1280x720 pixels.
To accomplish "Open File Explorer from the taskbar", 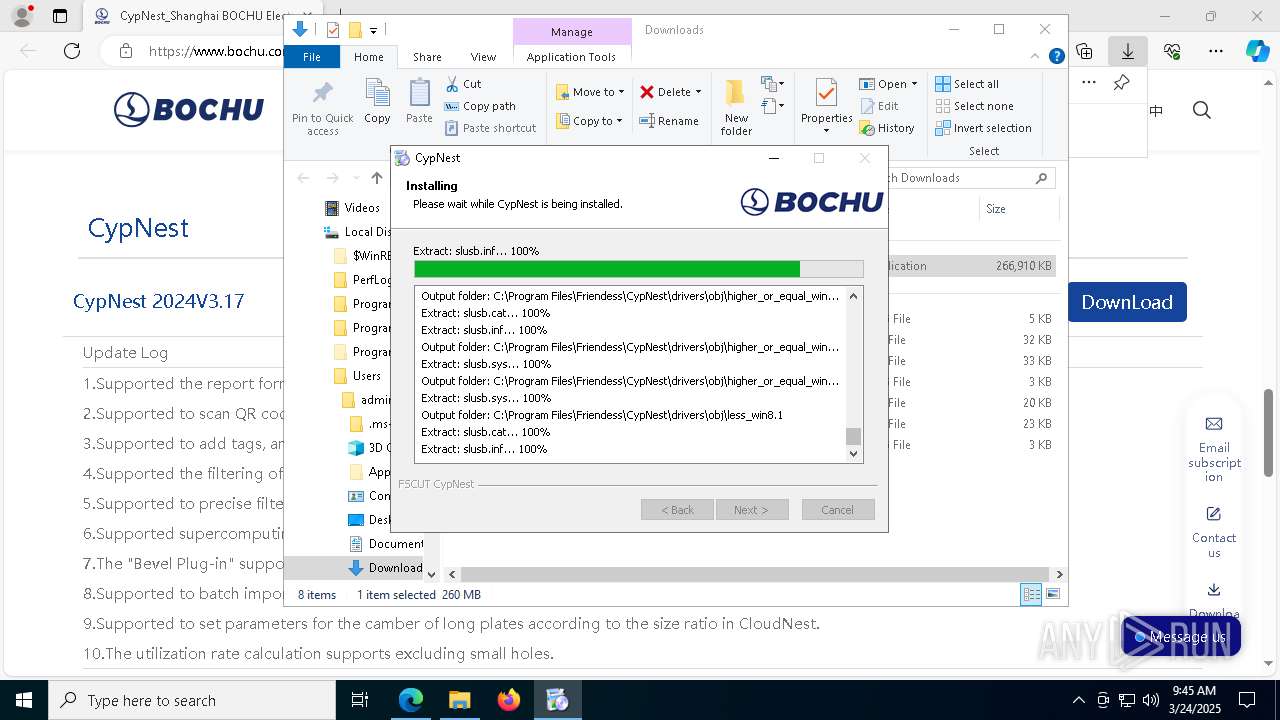I will (459, 700).
